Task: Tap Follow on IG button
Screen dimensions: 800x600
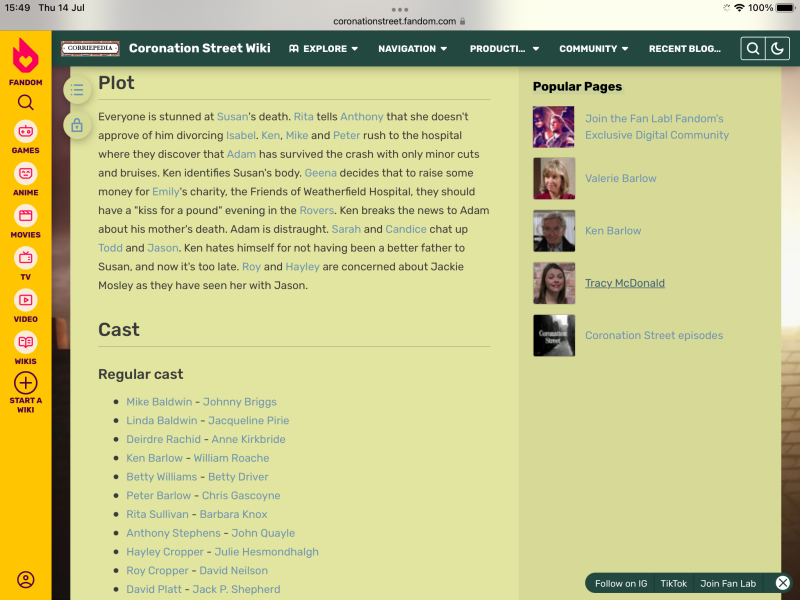Action: [621, 583]
